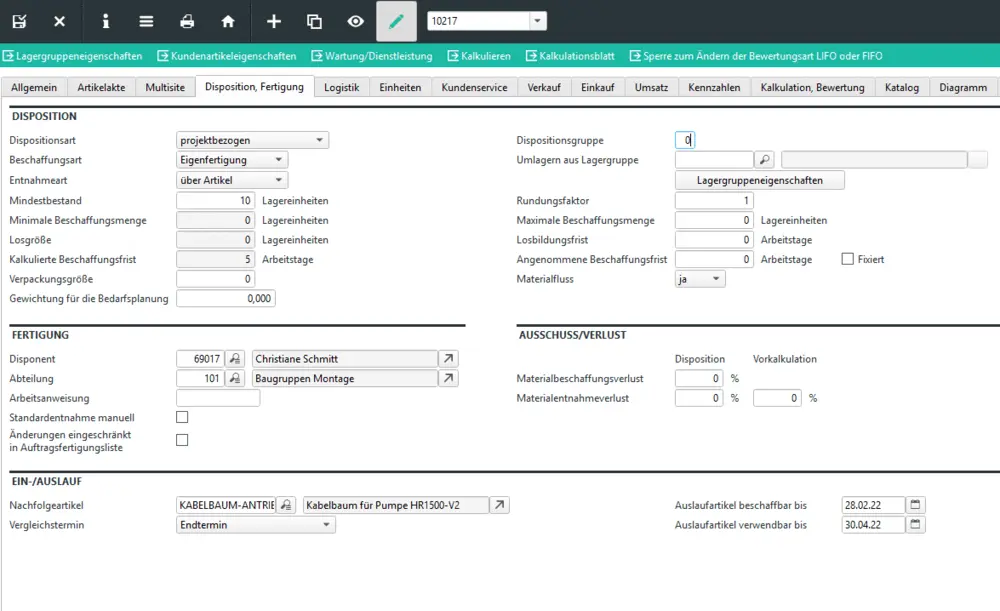Open Kalkulationsblatt link
Viewport: 1000px width, 611px height.
570,56
